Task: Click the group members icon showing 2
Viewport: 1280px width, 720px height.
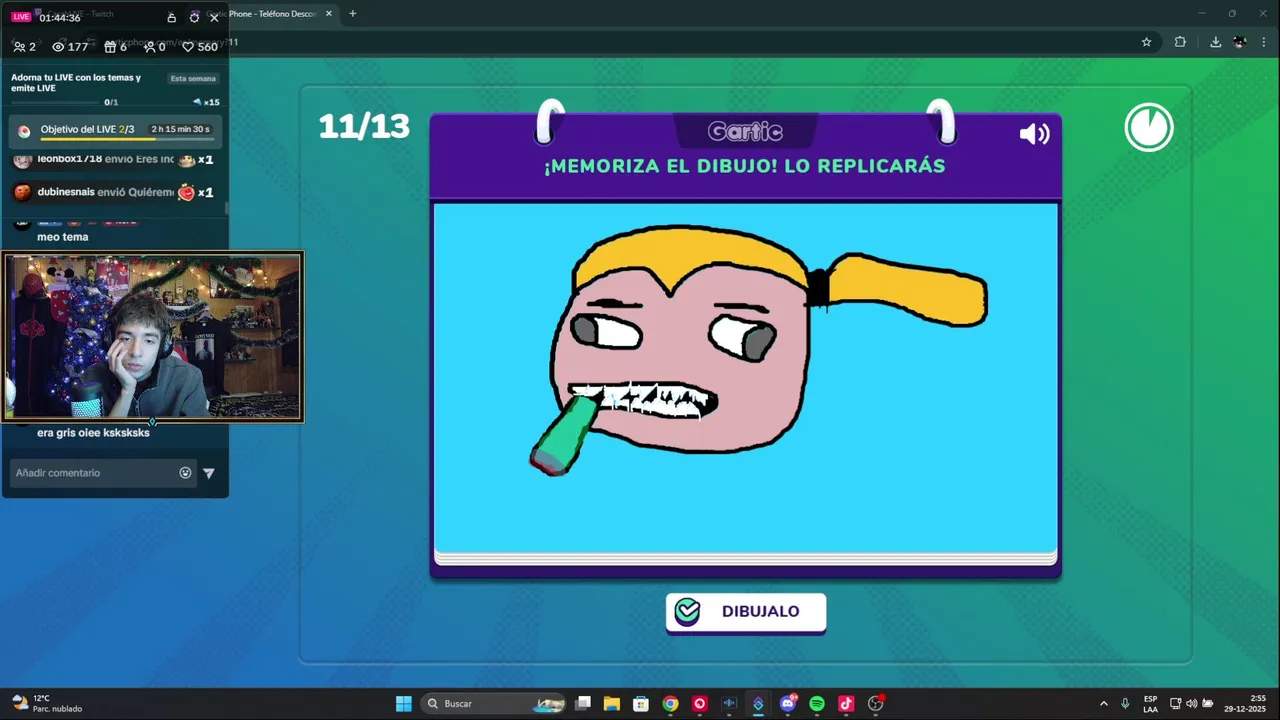Action: (24, 47)
